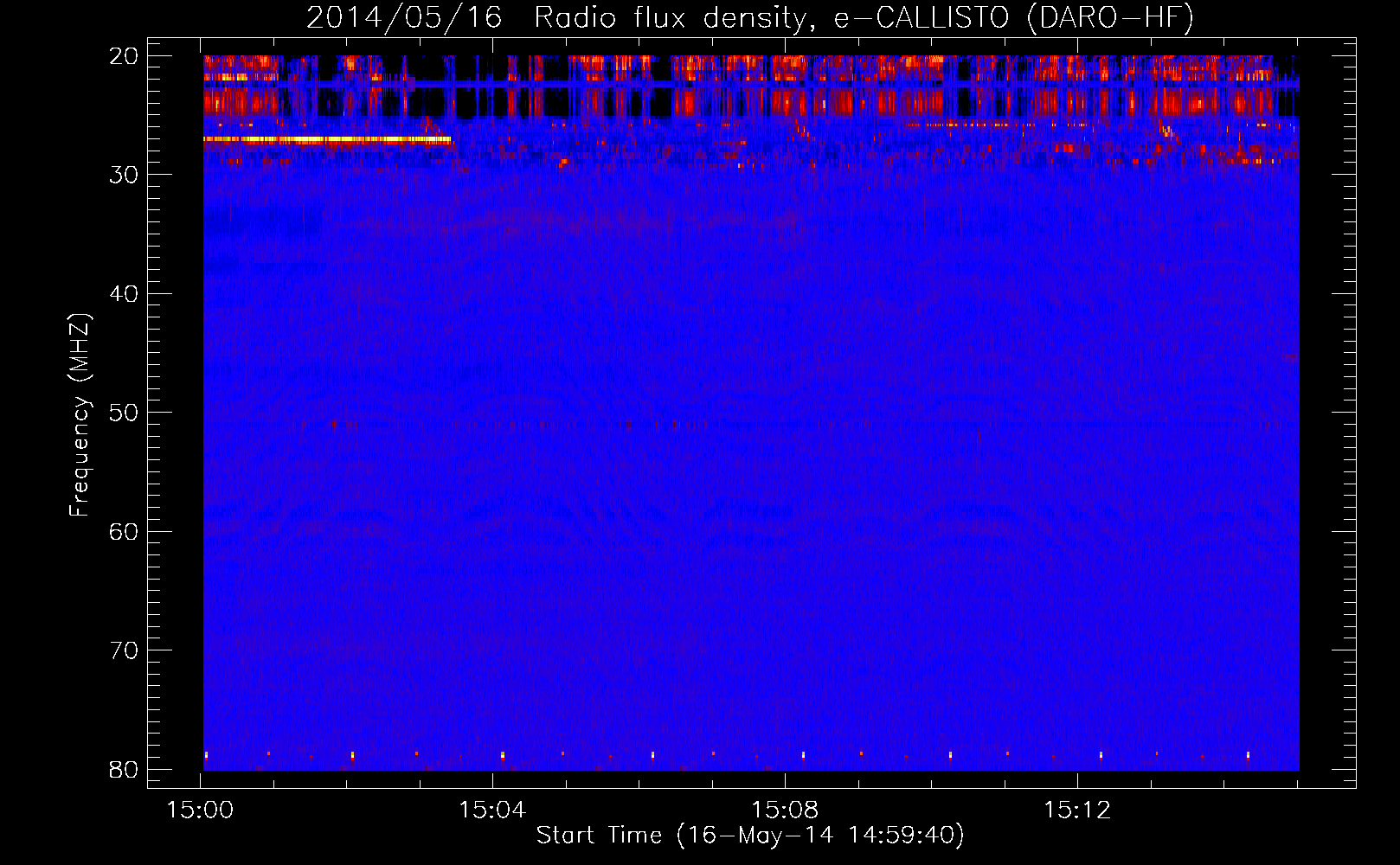
Task: Click the 15:00 time tick label
Action: 201,811
